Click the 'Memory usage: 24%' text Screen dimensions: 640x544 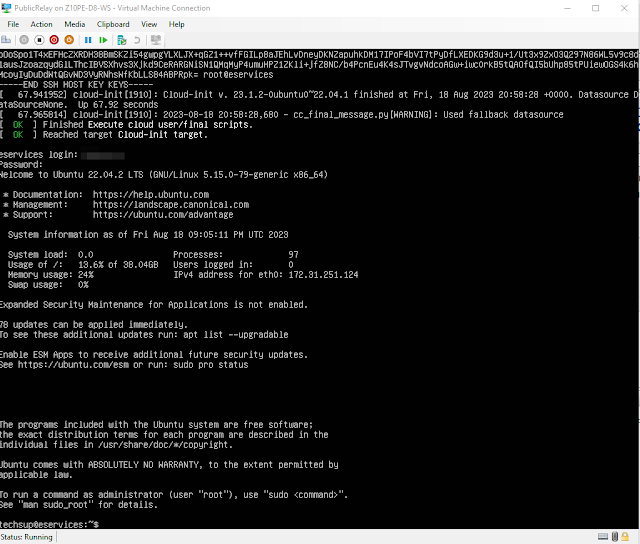tap(51, 275)
